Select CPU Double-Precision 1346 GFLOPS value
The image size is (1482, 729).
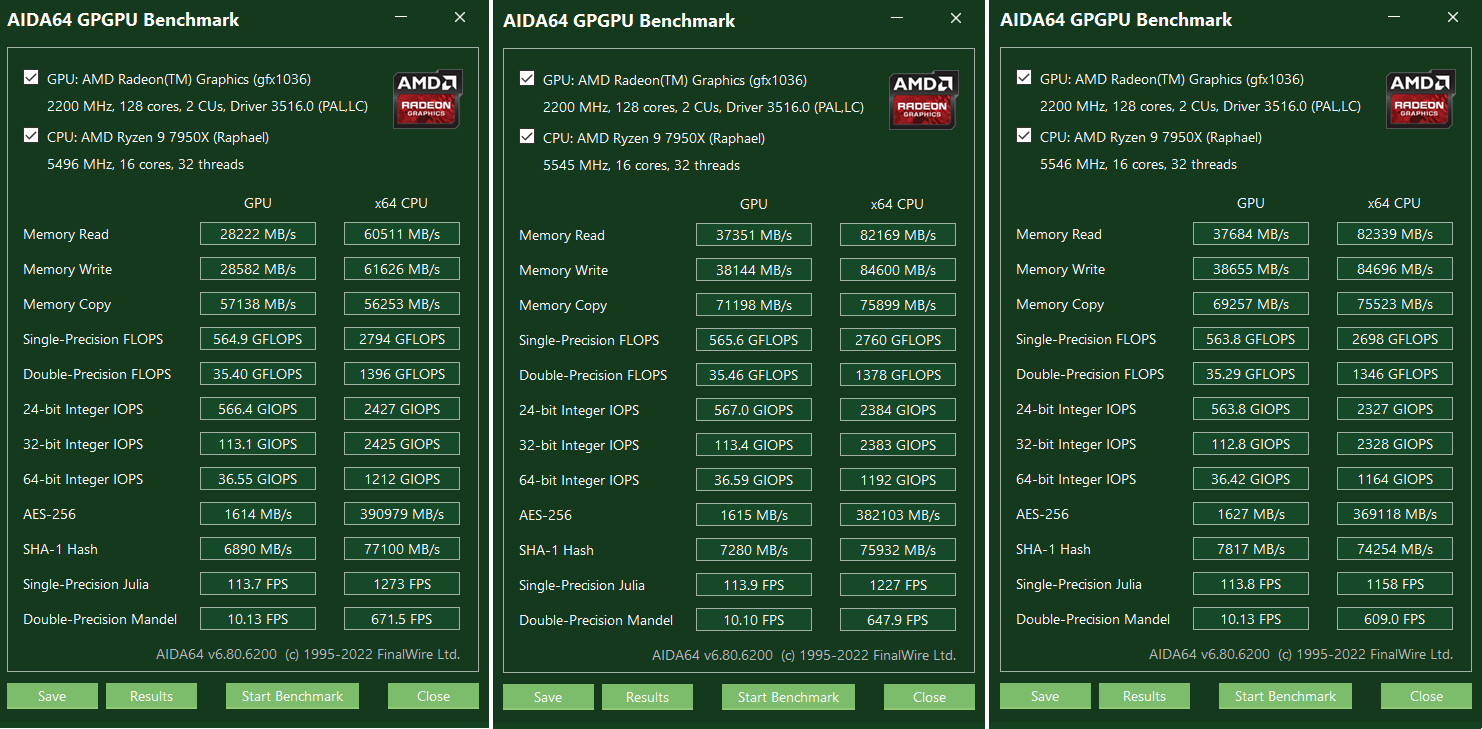pyautogui.click(x=1395, y=374)
